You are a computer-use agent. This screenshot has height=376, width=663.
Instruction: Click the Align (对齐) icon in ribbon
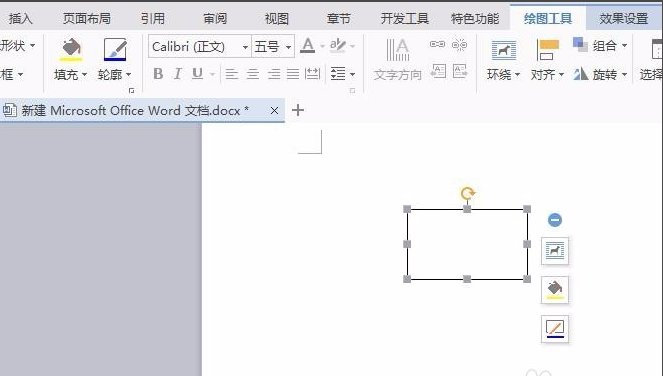pos(548,50)
